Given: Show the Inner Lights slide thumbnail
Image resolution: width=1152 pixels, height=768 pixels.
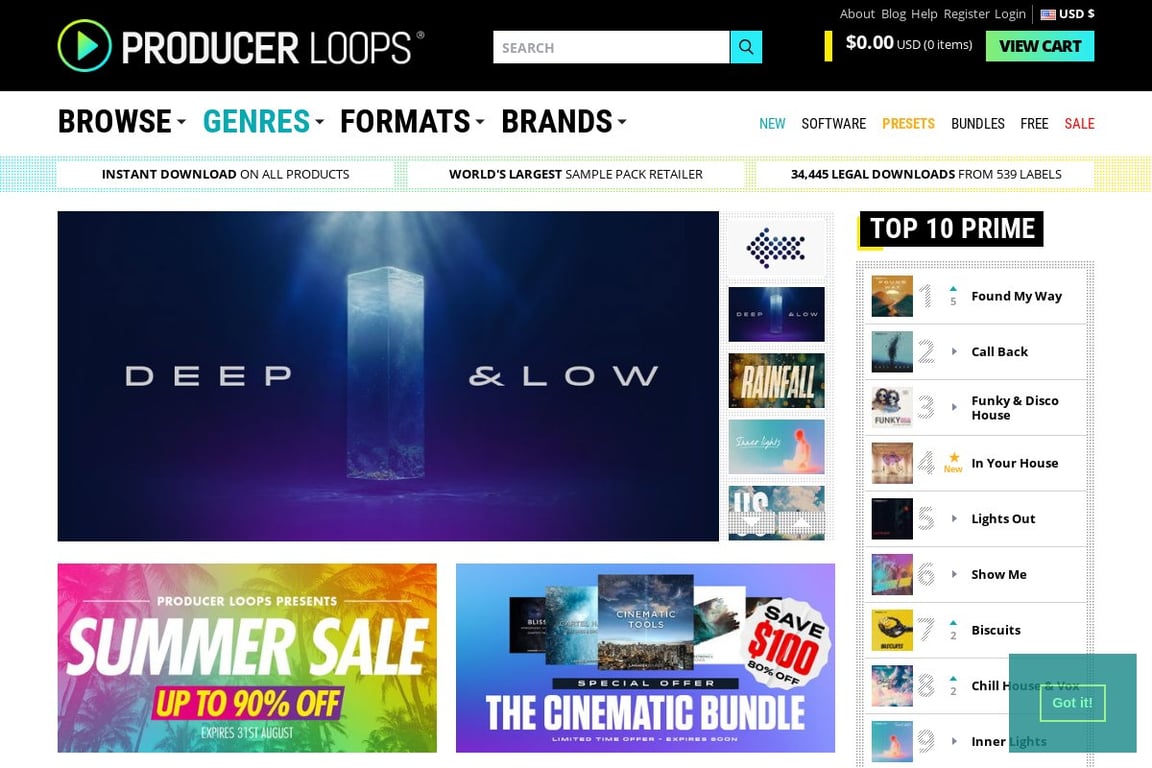Looking at the screenshot, I should click(776, 447).
